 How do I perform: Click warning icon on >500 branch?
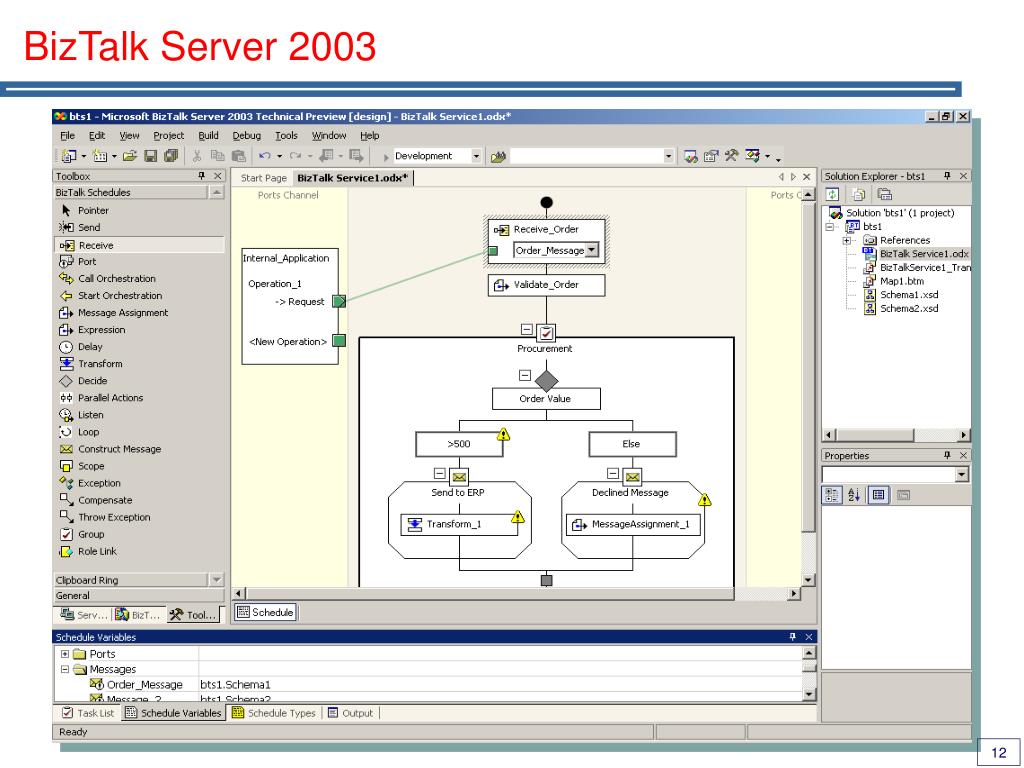[x=503, y=434]
